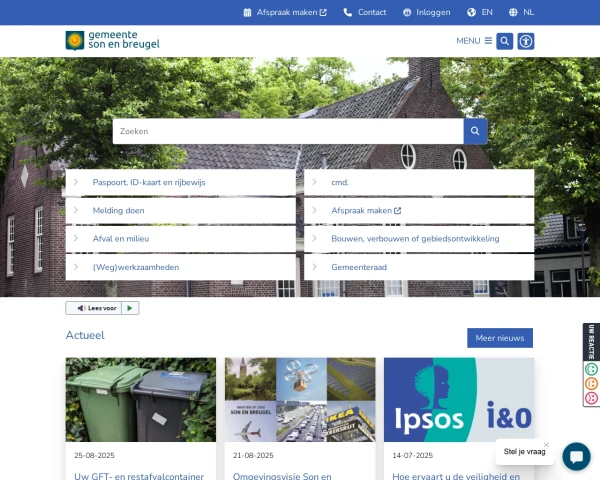Open the Uw Reactie feedback tab
Image resolution: width=600 pixels, height=480 pixels.
coord(591,342)
